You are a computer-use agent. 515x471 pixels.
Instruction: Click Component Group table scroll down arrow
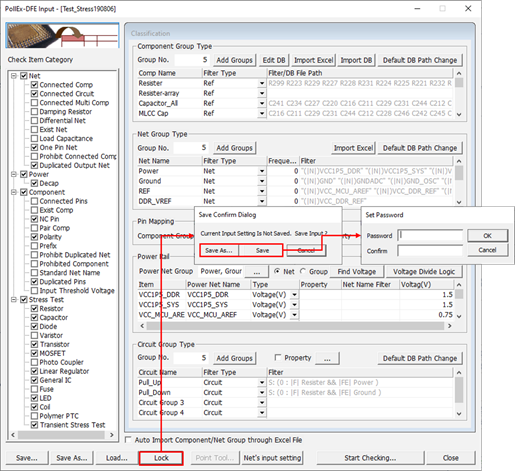tap(459, 114)
